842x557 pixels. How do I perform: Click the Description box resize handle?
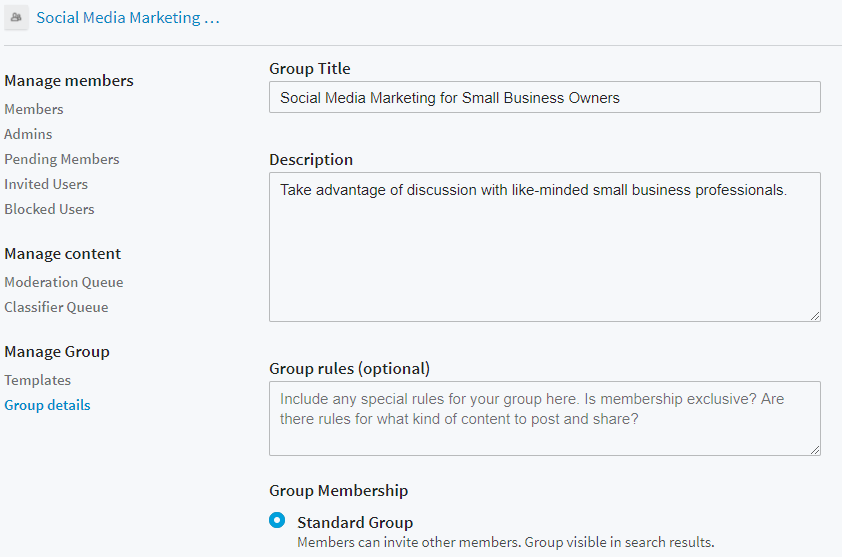click(x=815, y=316)
